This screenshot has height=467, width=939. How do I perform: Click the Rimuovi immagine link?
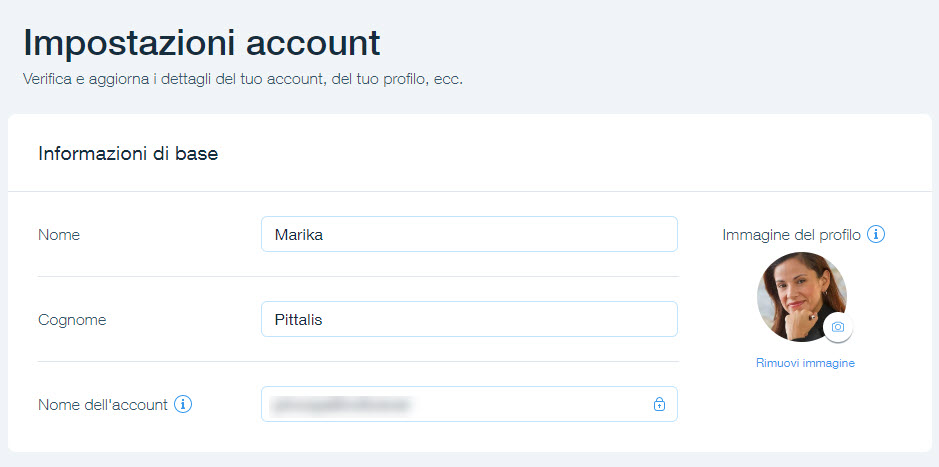point(805,363)
